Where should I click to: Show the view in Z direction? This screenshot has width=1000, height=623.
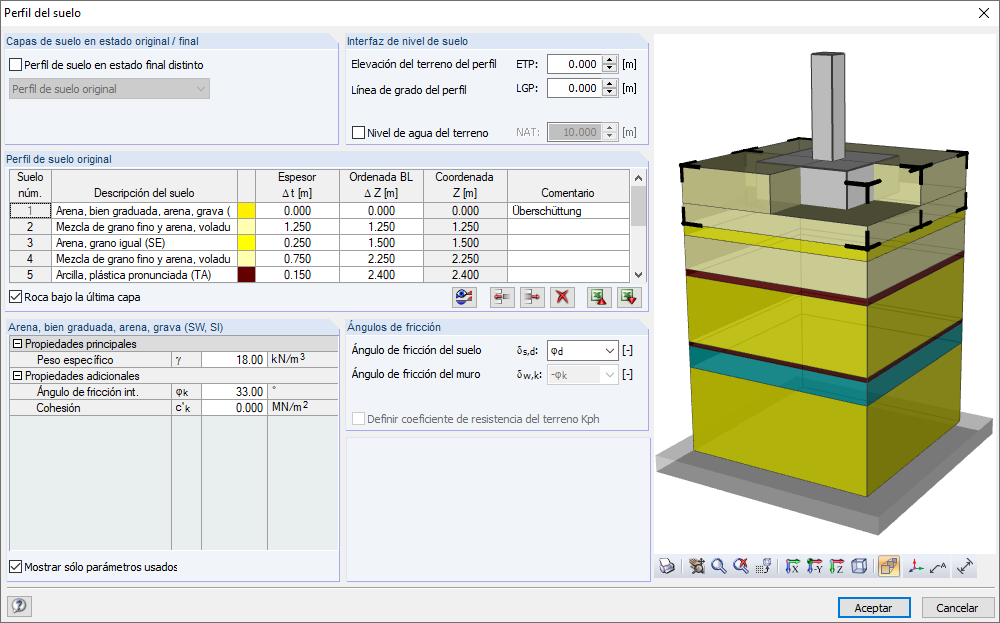[x=837, y=566]
